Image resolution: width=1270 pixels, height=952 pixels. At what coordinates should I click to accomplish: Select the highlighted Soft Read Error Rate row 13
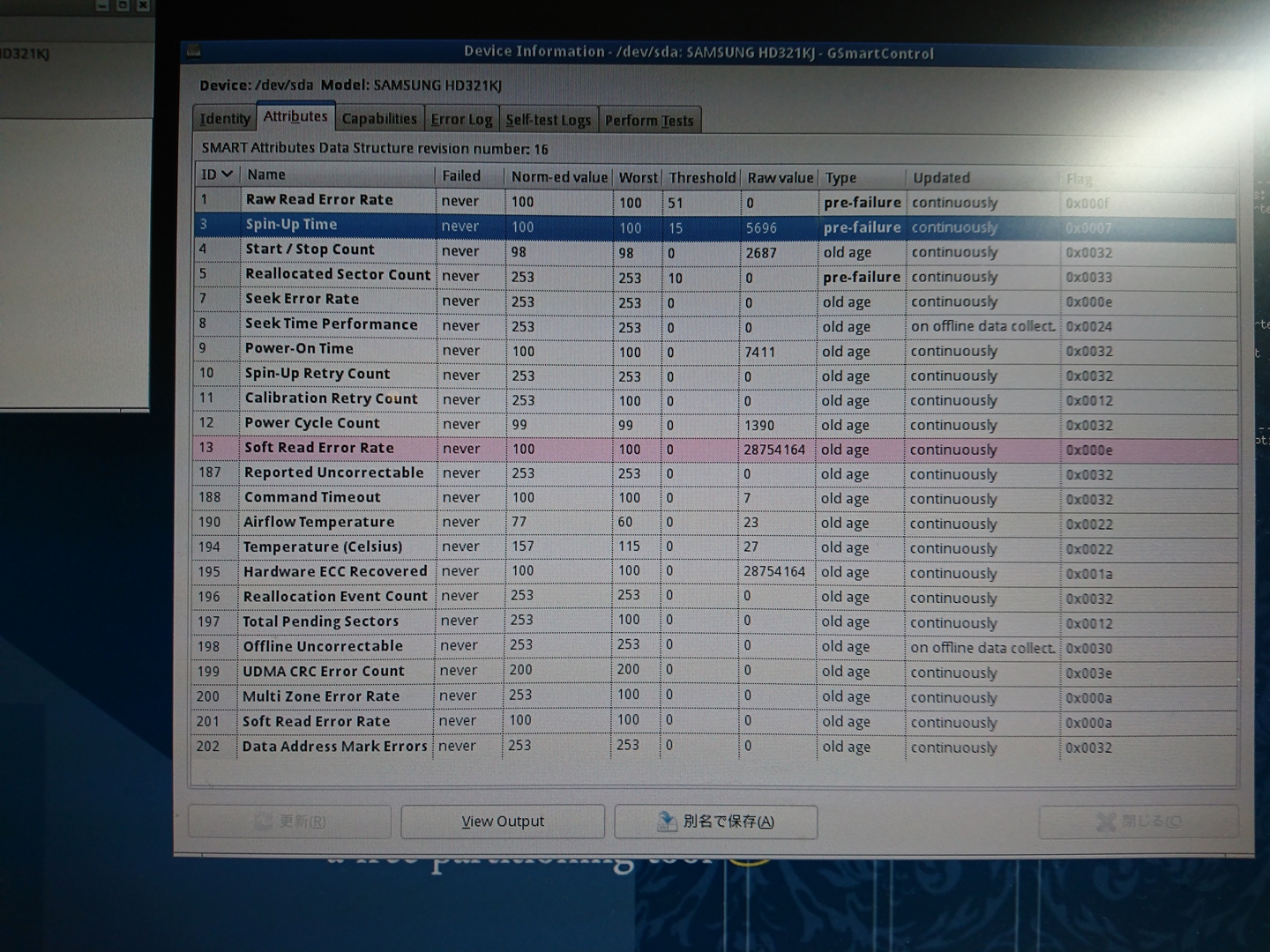(319, 448)
